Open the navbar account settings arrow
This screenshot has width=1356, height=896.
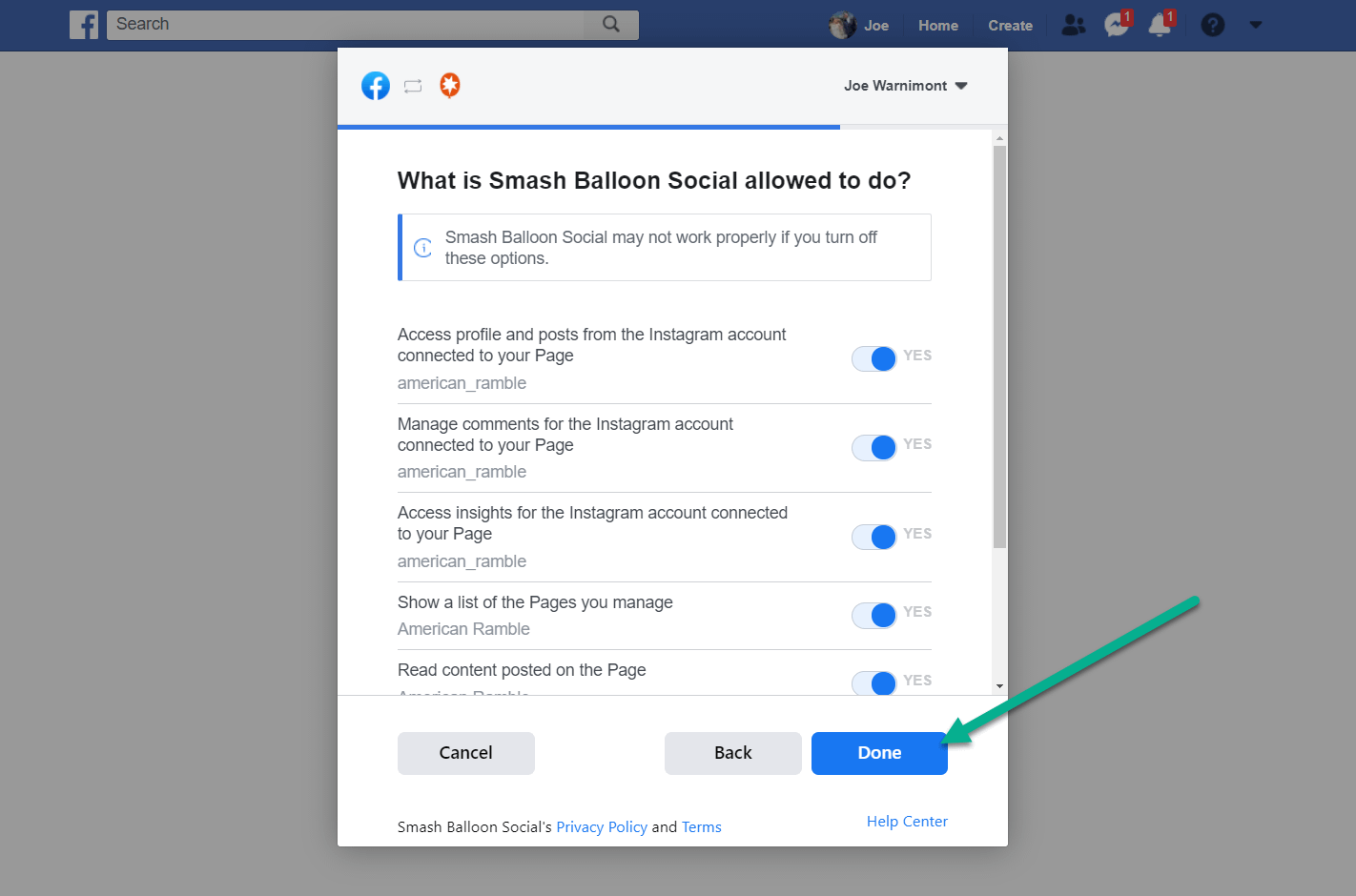[x=1255, y=25]
